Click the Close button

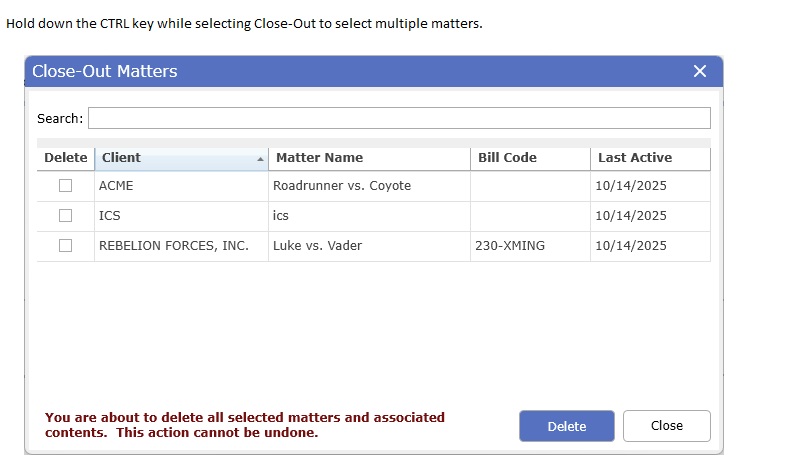666,426
